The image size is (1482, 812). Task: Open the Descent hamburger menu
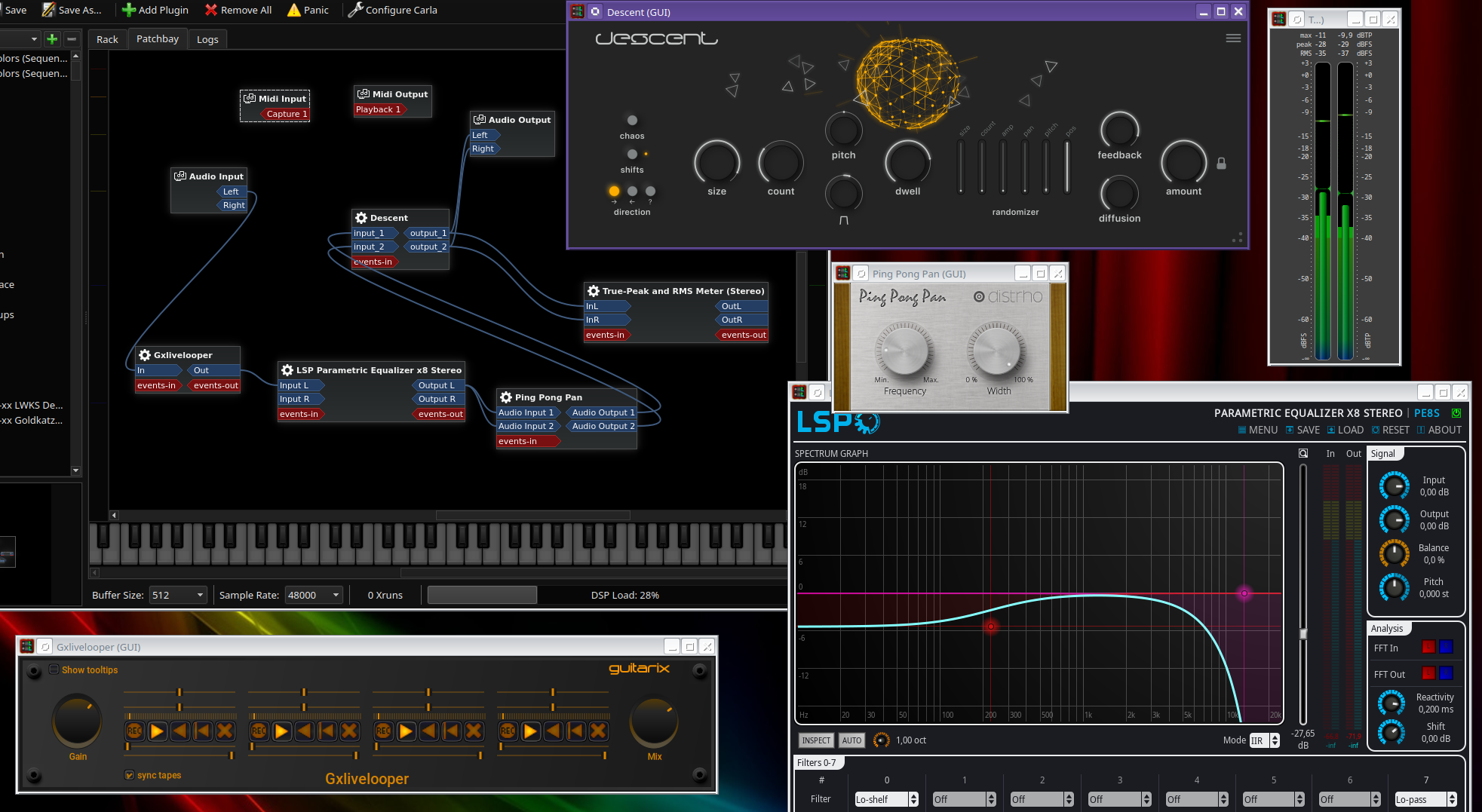[x=1233, y=38]
